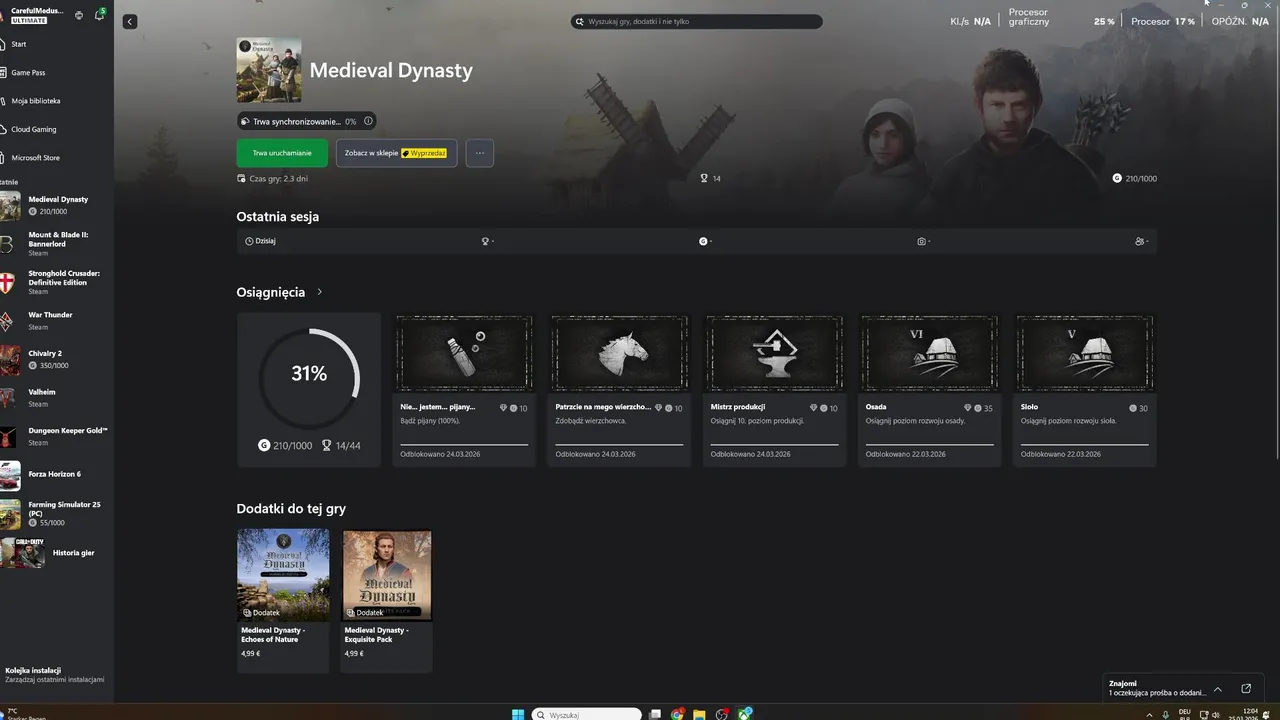
Task: Open the Mistrz produkcji anvil achievement
Action: coord(774,389)
